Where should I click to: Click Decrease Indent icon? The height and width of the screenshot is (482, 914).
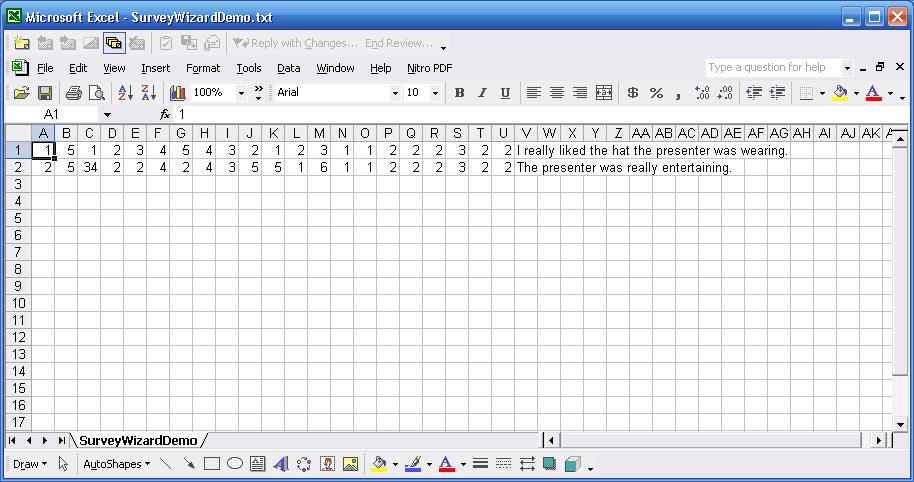754,93
